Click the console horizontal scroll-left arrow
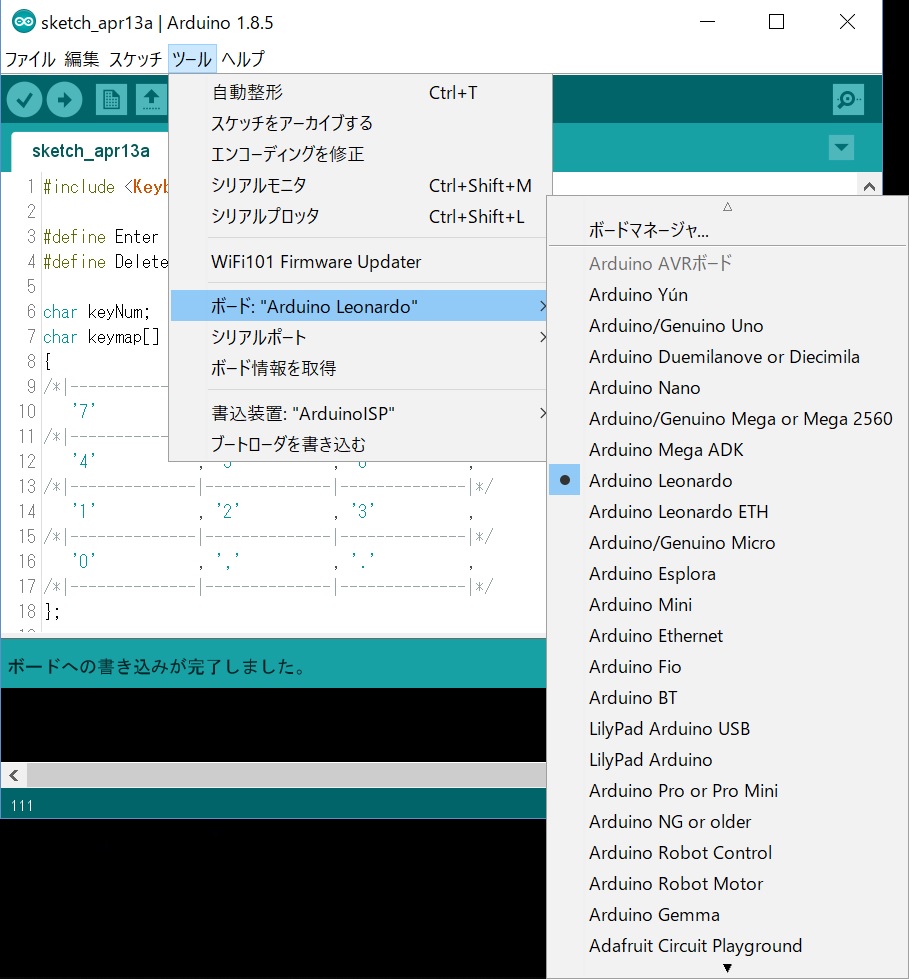Image resolution: width=909 pixels, height=979 pixels. [14, 775]
